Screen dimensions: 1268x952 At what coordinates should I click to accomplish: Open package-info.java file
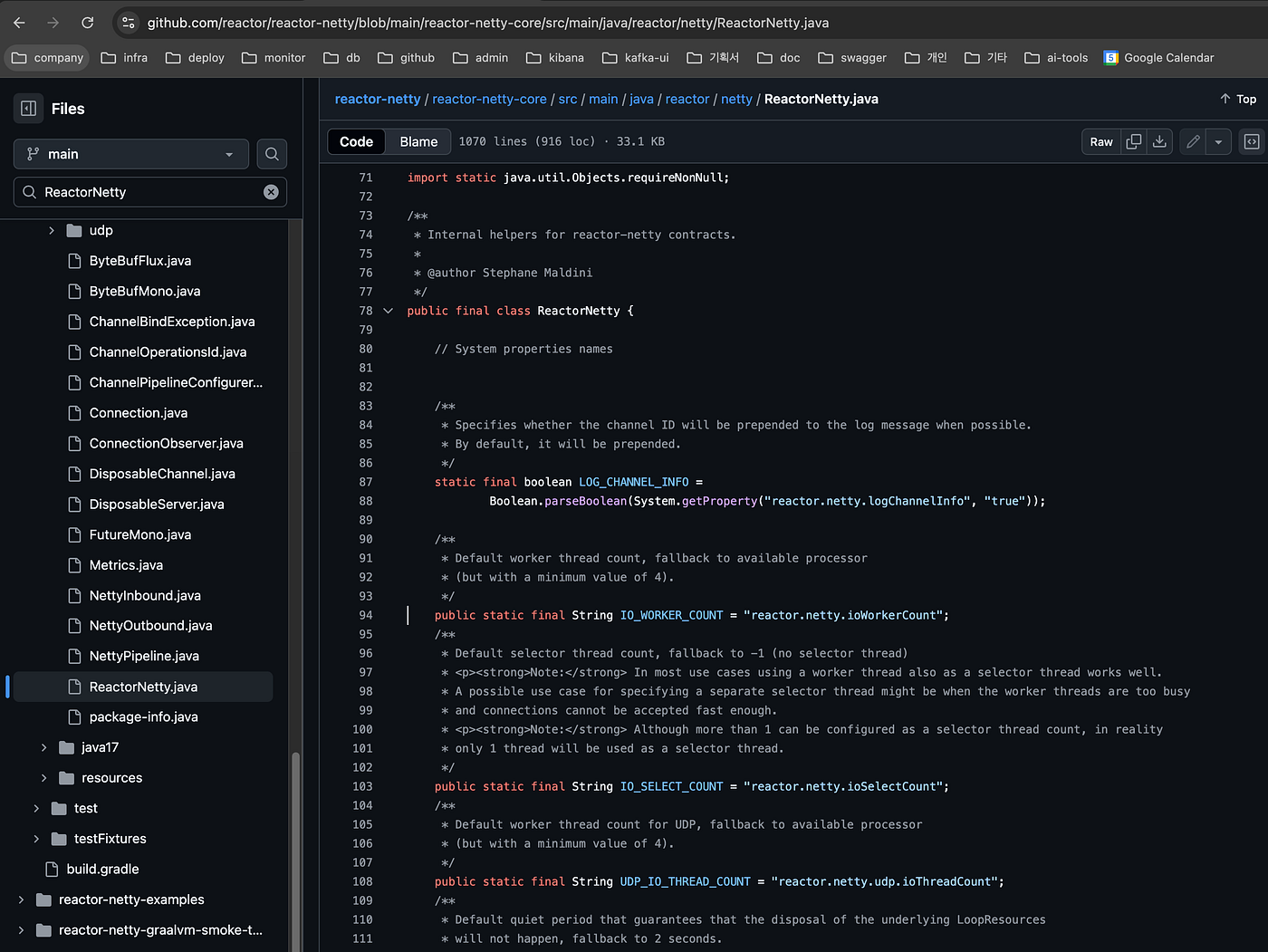pyautogui.click(x=143, y=717)
